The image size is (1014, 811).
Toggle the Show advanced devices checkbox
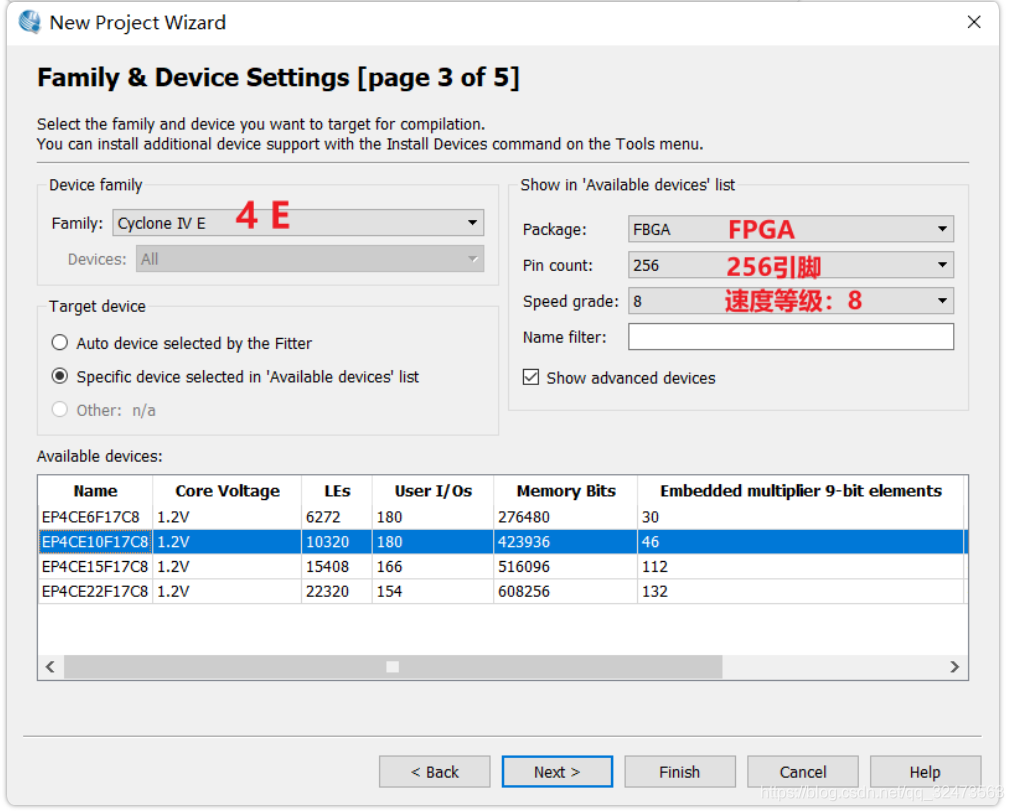[x=531, y=377]
